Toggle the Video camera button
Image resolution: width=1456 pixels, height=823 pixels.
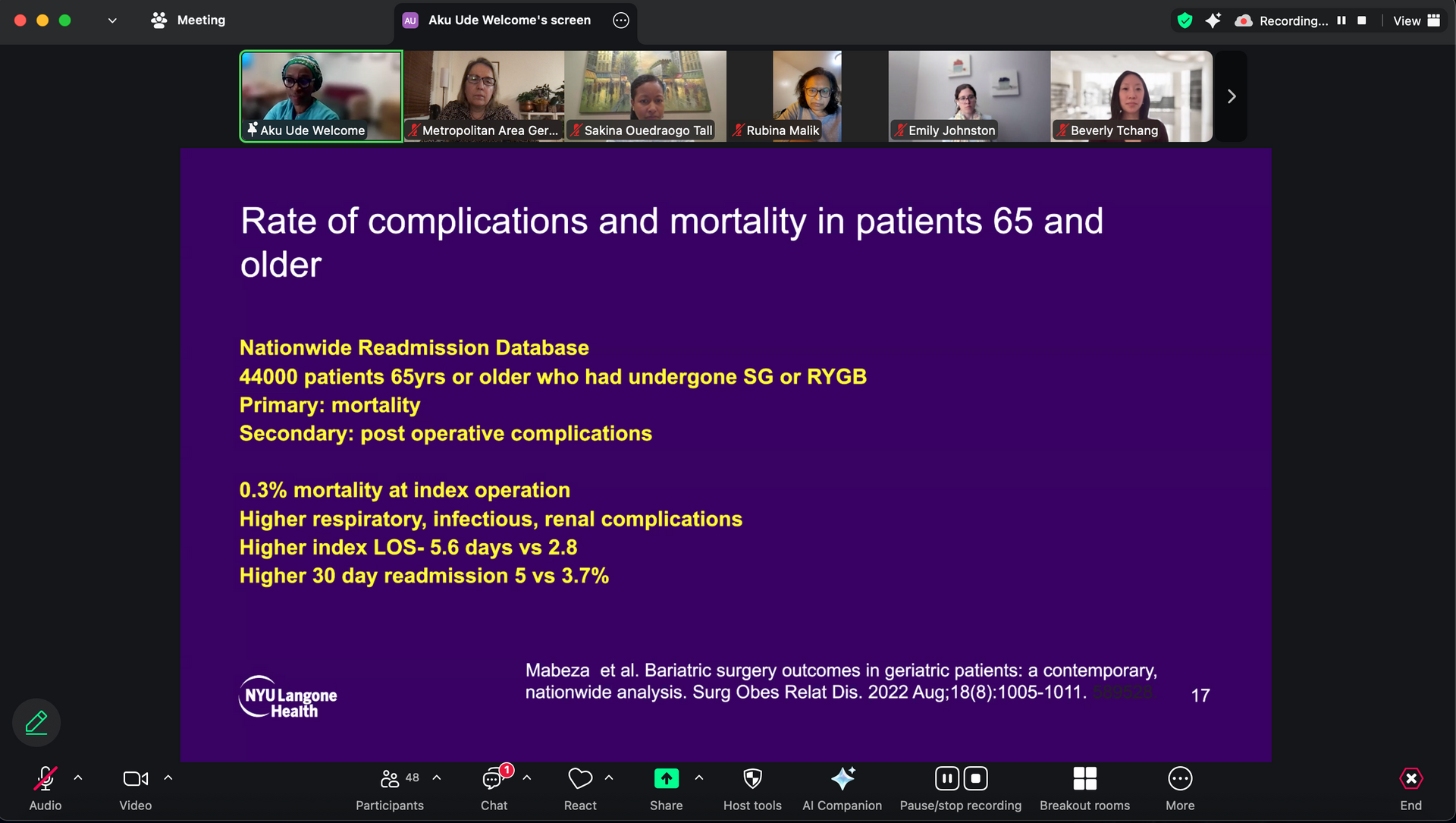coord(135,779)
